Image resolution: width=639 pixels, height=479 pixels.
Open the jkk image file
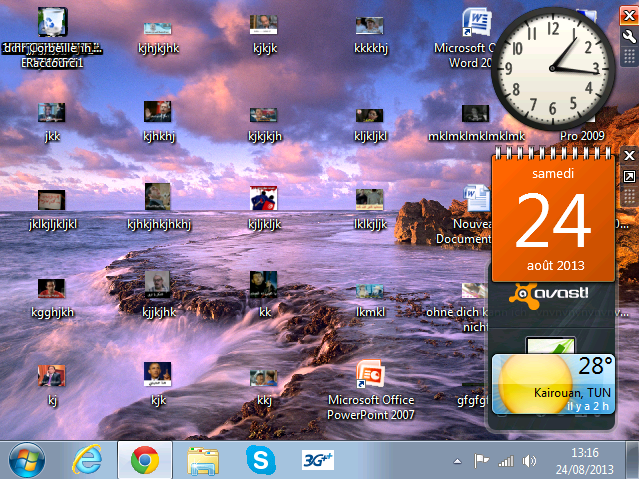pos(52,113)
